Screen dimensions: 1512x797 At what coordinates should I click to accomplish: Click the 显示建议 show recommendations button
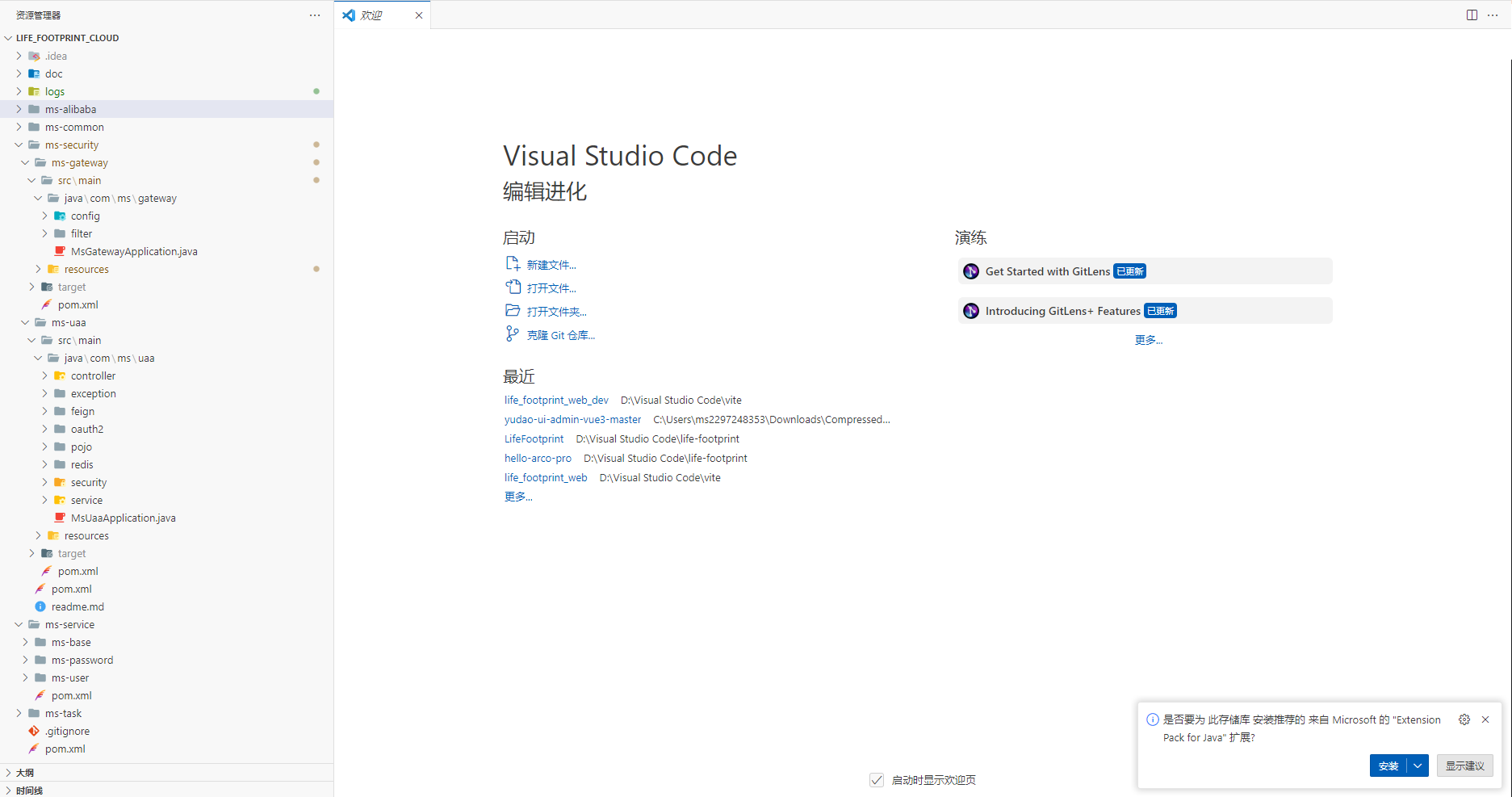(1465, 766)
